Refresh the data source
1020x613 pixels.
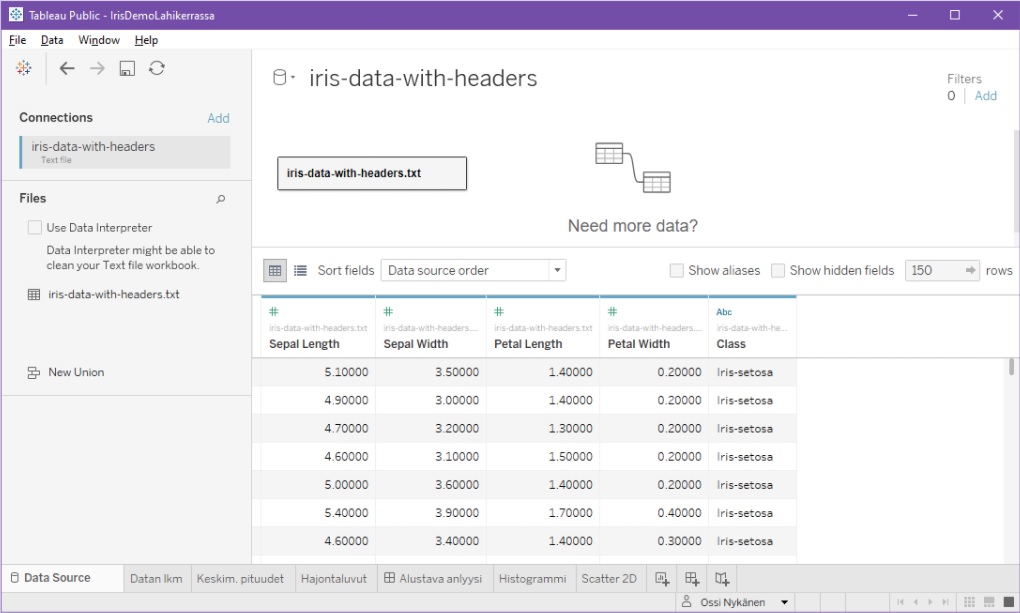pyautogui.click(x=157, y=68)
